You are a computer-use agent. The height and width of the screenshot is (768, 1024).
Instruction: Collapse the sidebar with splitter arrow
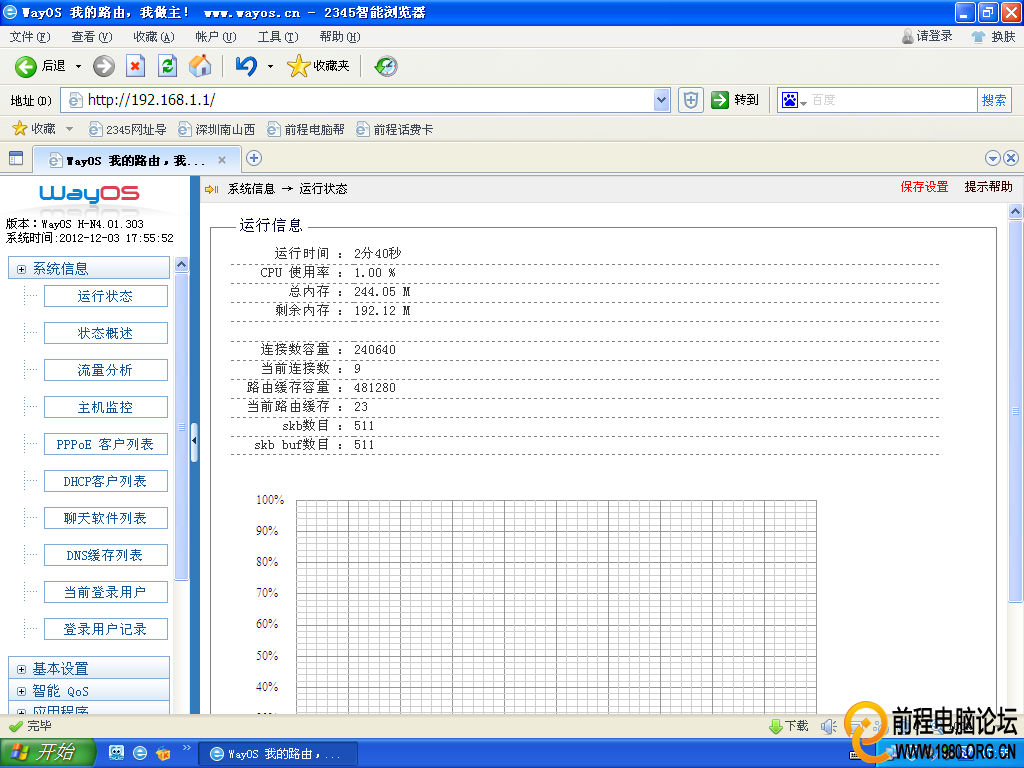tap(194, 441)
